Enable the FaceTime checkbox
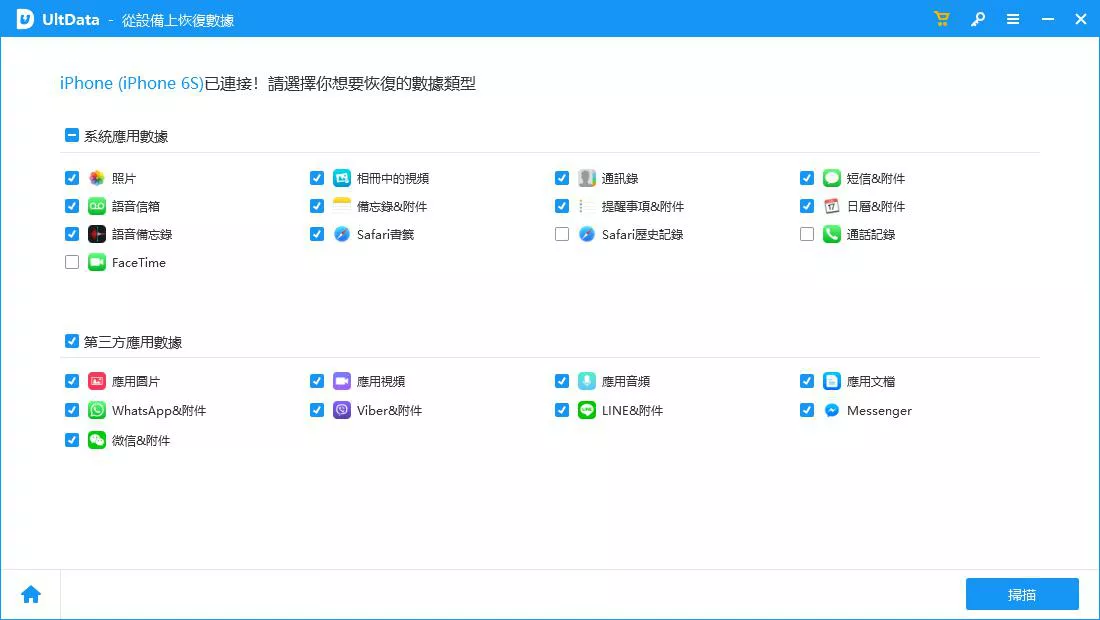This screenshot has height=620, width=1100. [71, 262]
